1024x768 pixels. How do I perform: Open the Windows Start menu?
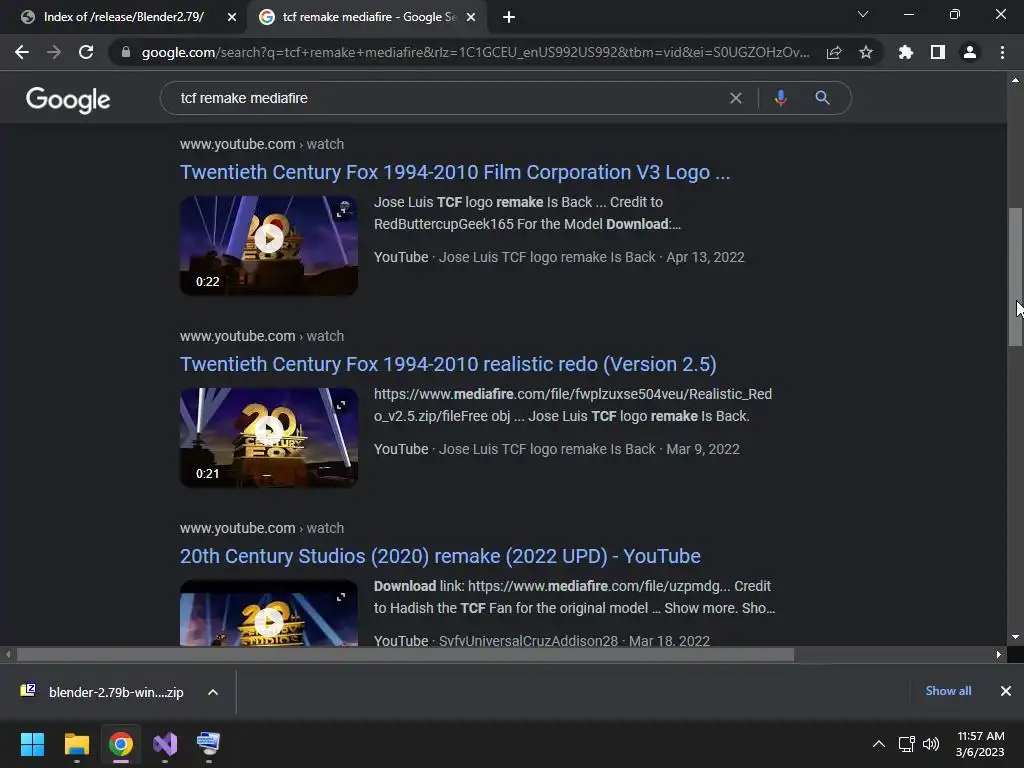[x=32, y=744]
